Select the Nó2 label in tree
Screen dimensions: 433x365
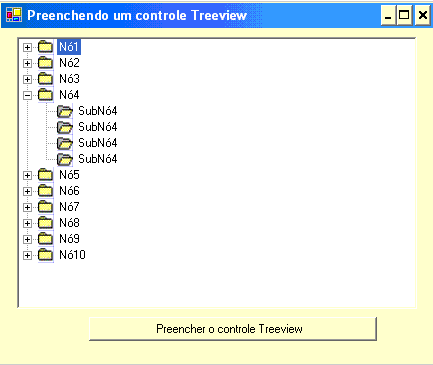pyautogui.click(x=69, y=63)
